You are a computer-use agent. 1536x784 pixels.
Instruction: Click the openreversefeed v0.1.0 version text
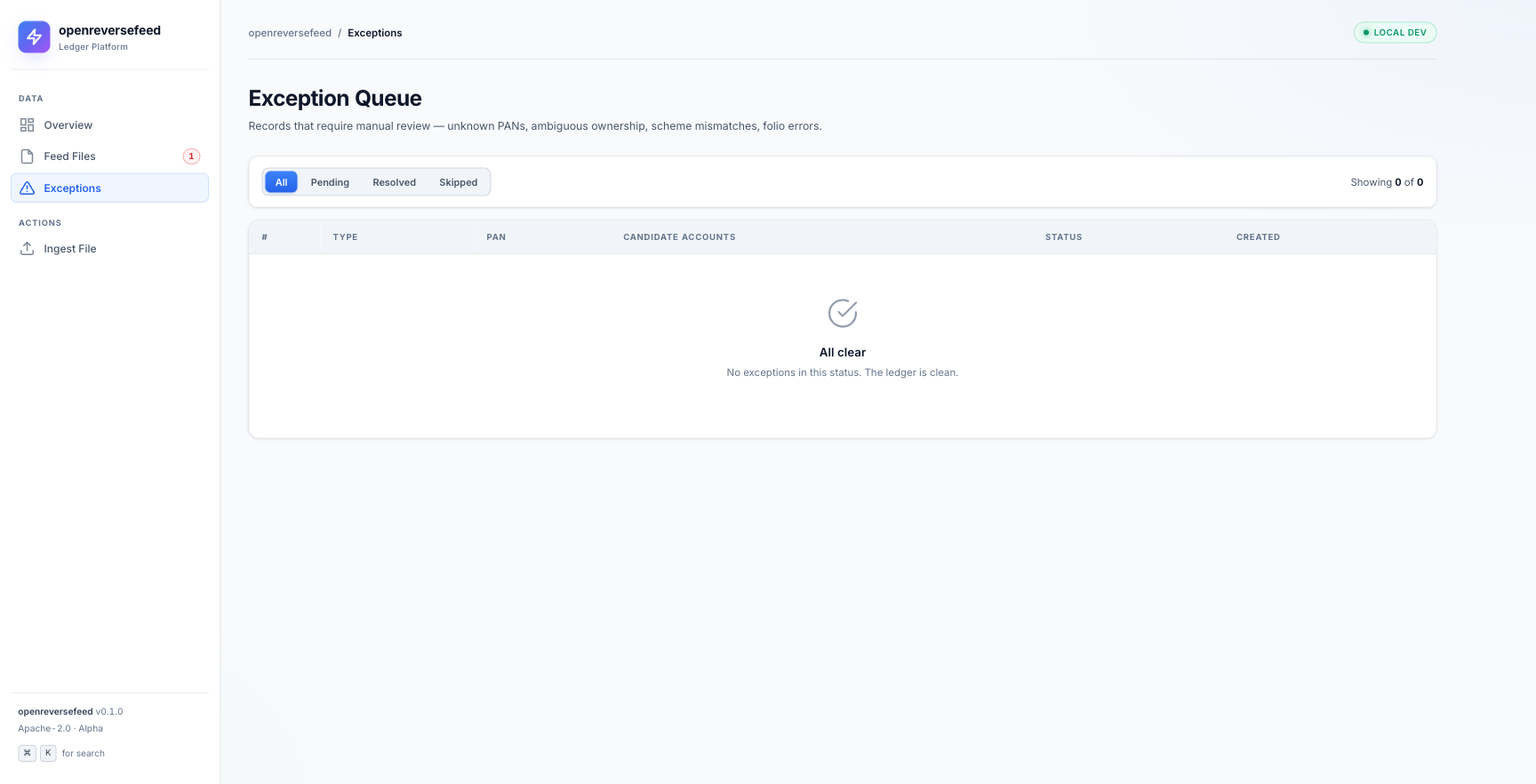70,712
